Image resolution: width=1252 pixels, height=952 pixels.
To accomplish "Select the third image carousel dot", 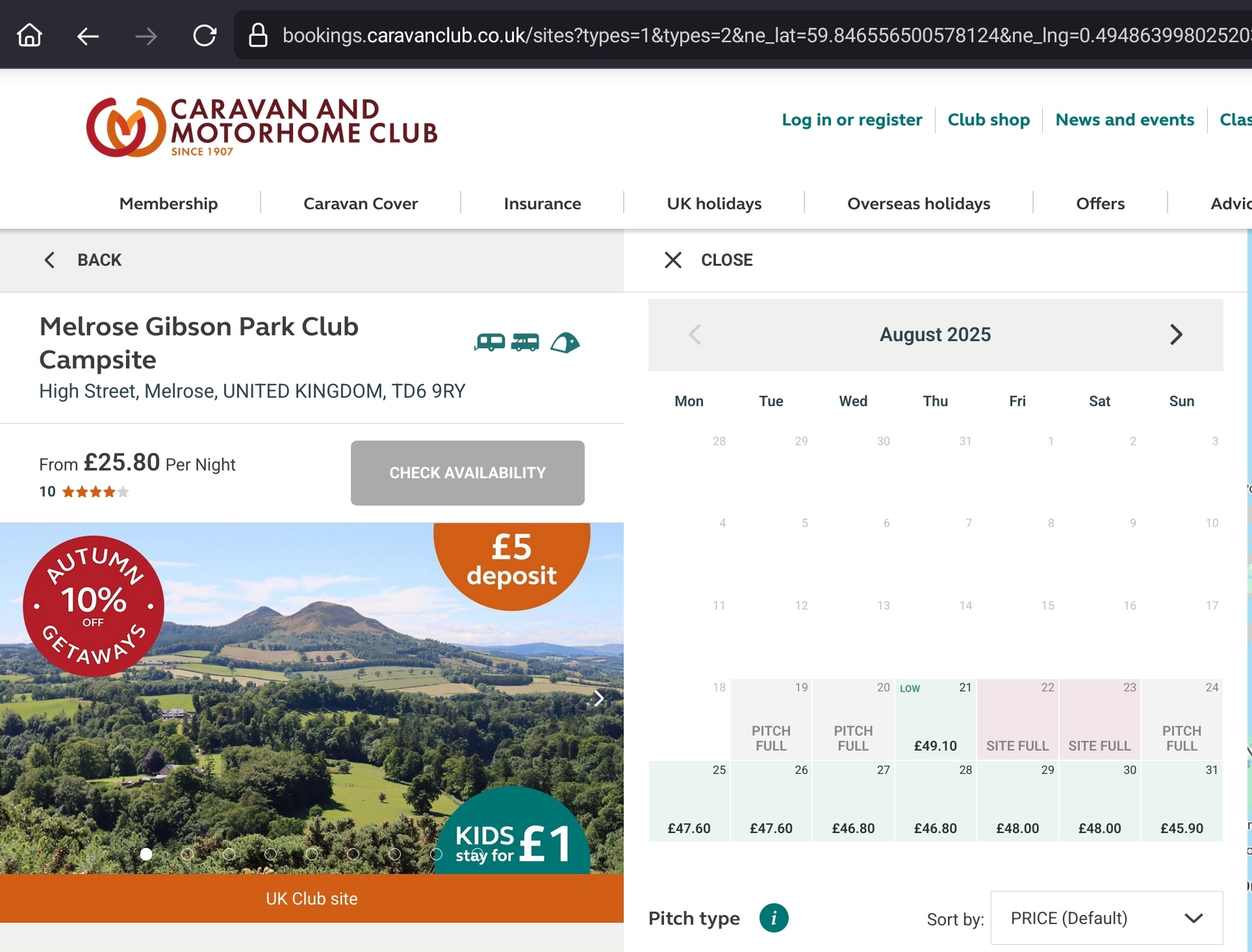I will click(x=229, y=854).
